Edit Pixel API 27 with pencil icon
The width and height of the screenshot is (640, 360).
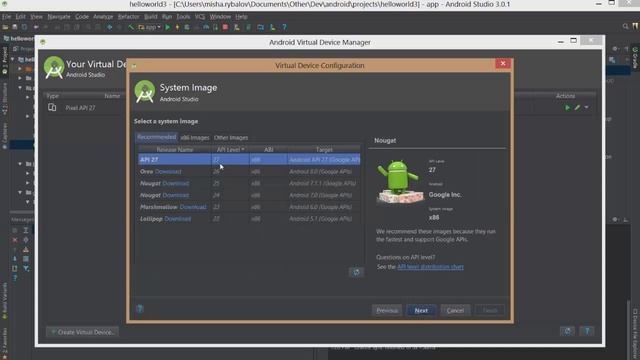coord(577,107)
